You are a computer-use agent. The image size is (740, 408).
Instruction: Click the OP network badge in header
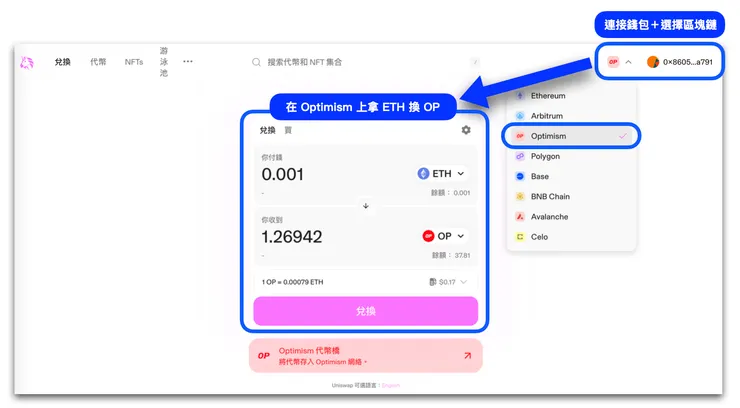pos(613,62)
